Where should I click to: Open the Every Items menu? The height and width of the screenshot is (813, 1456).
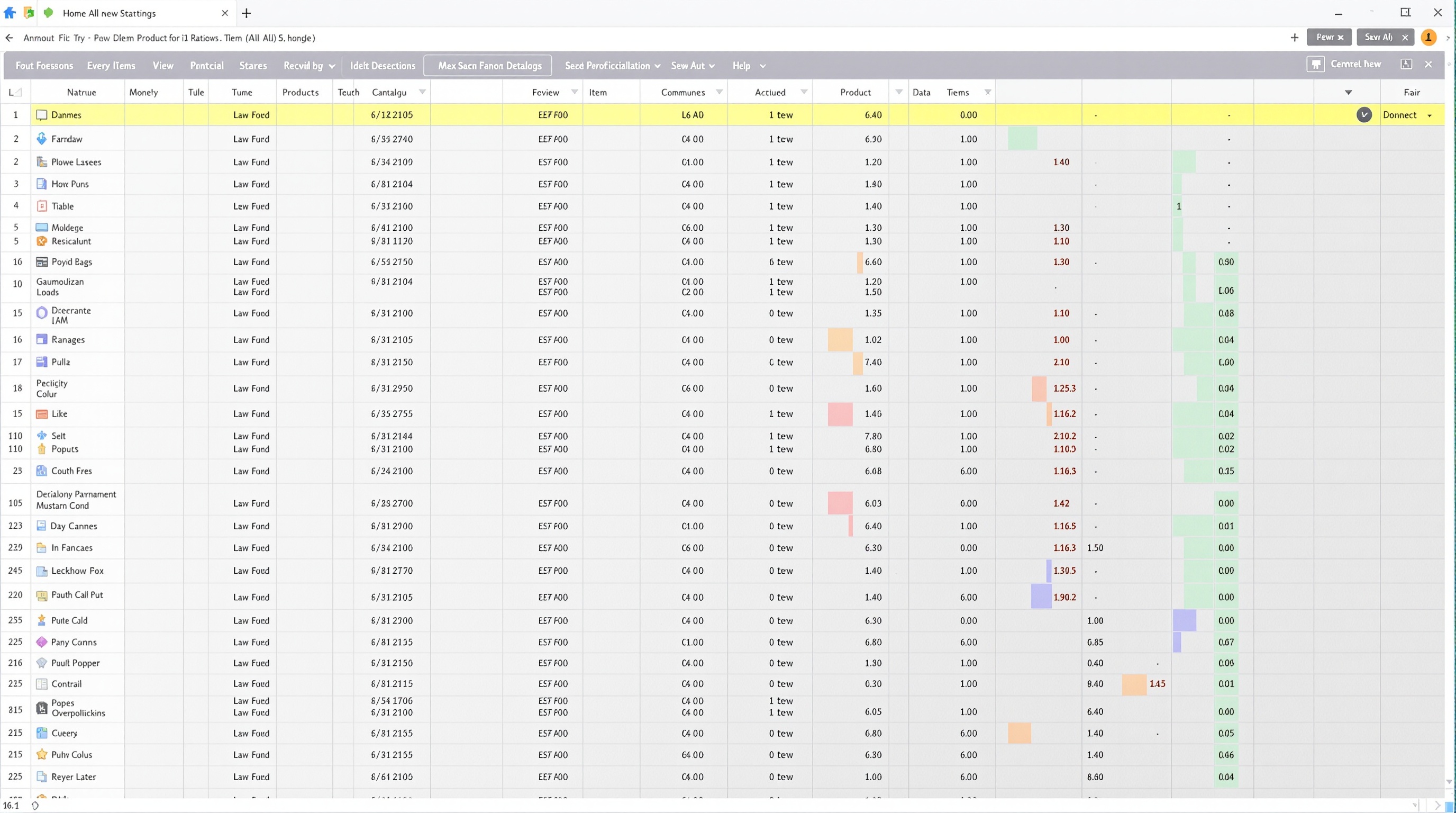tap(111, 66)
